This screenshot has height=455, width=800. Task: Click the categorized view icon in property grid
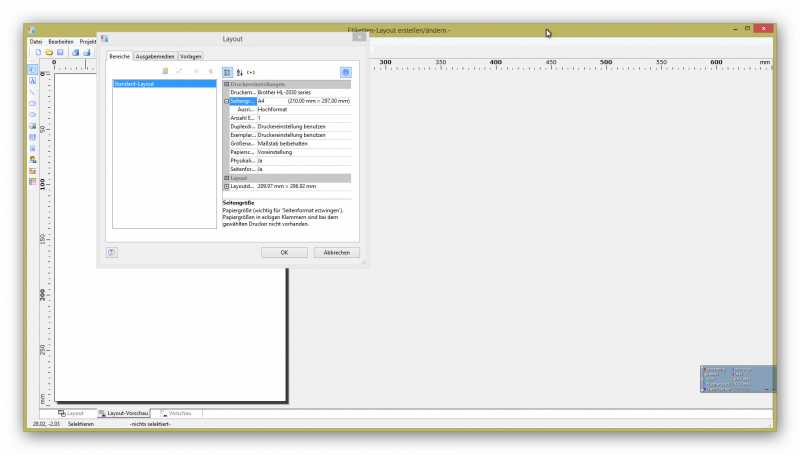227,72
